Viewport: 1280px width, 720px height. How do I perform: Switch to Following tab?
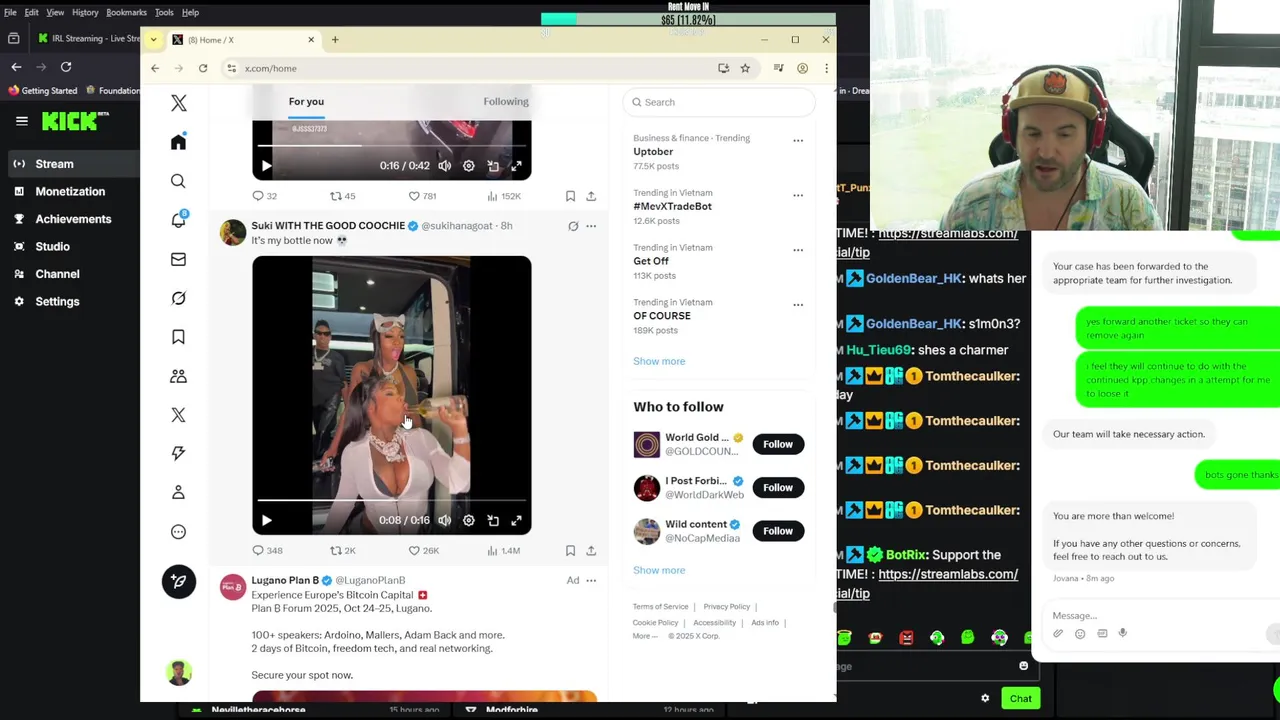[506, 101]
